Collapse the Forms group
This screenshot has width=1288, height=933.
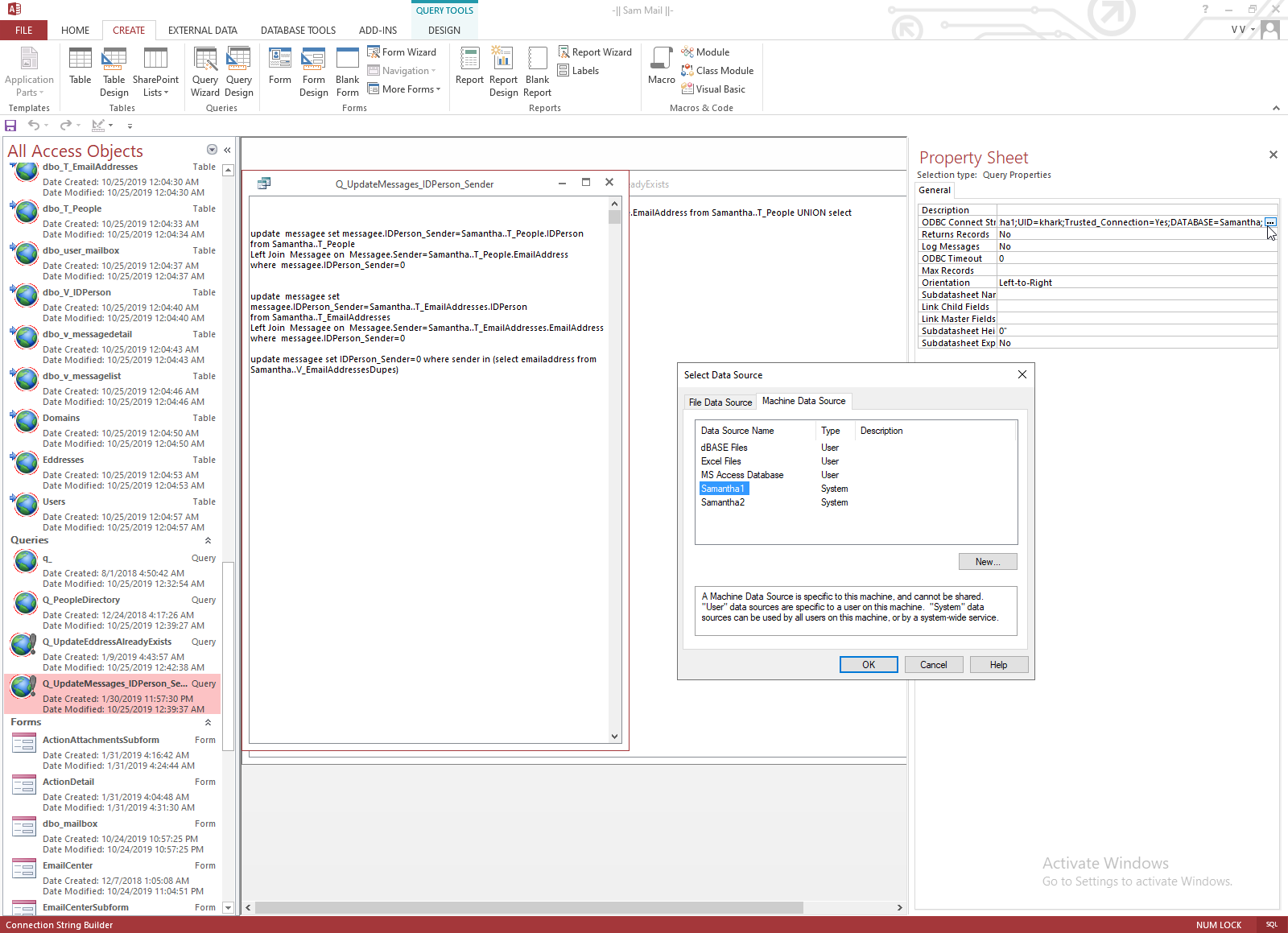pyautogui.click(x=208, y=723)
